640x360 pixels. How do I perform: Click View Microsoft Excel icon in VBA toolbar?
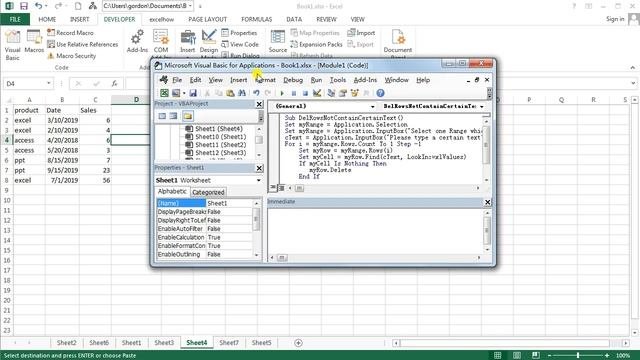point(164,93)
